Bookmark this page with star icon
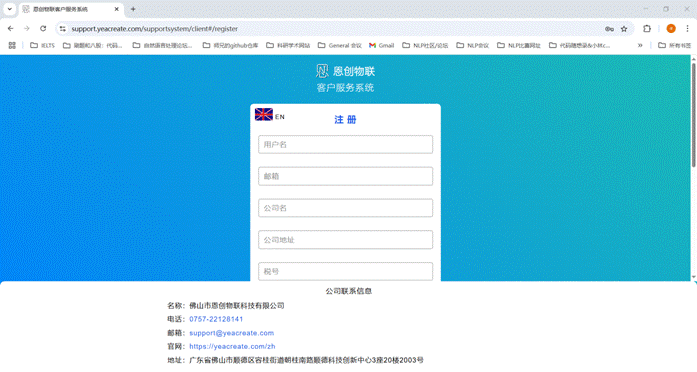 coord(624,29)
